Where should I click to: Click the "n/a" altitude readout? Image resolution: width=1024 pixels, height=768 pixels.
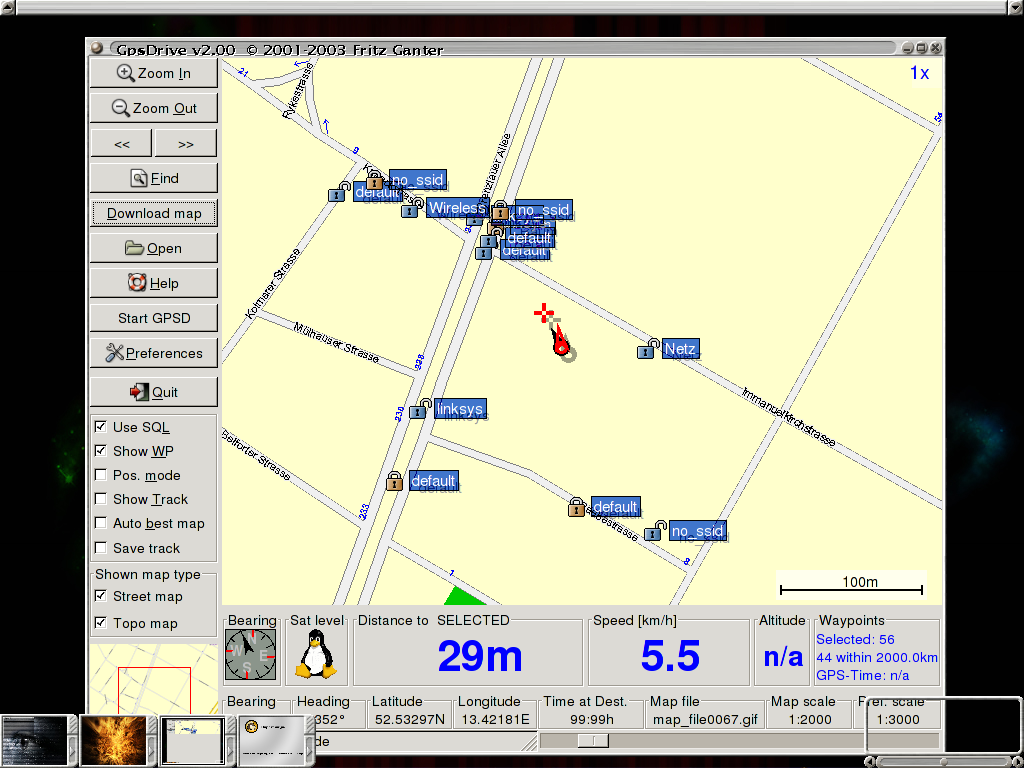[783, 656]
